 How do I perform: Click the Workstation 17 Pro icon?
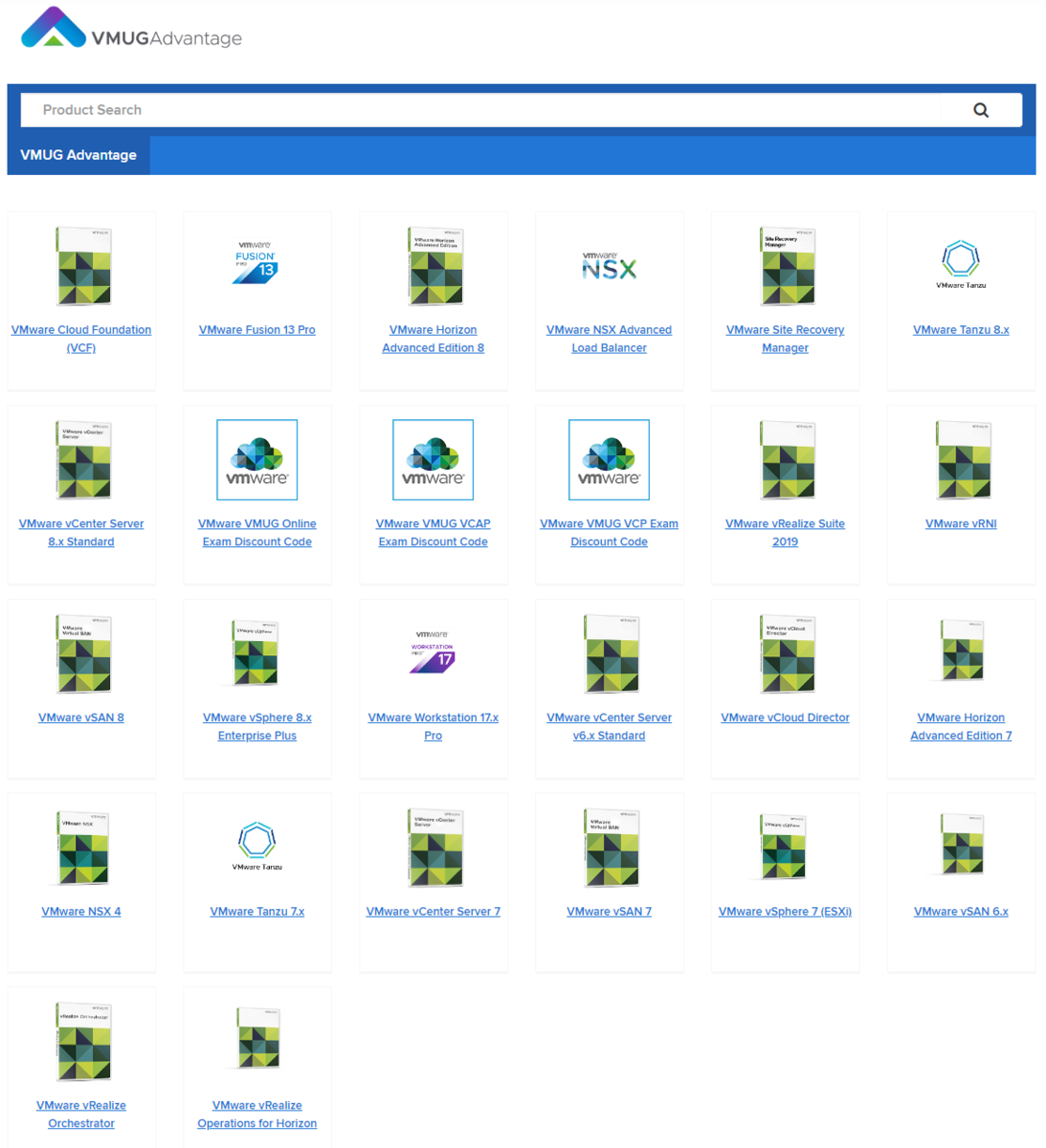point(433,651)
